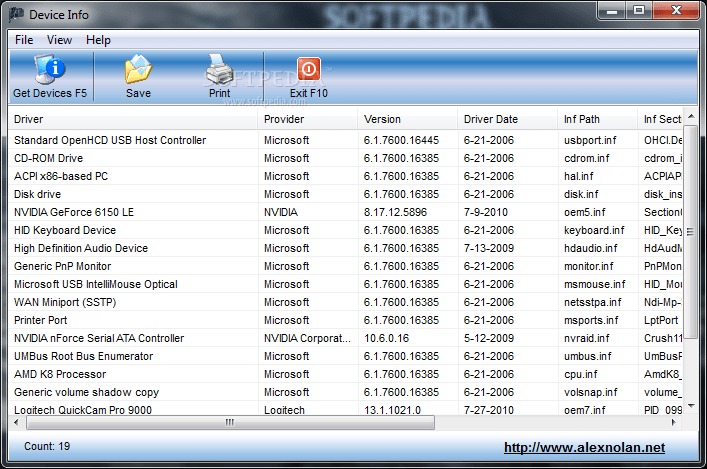Sort by the Provider column header
Screen dimensions: 707x469
(308, 119)
